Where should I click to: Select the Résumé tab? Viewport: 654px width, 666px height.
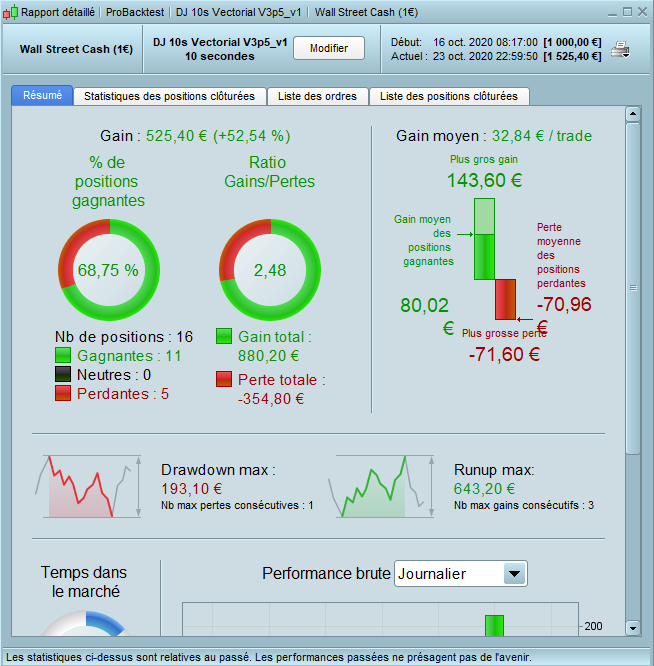(x=42, y=95)
